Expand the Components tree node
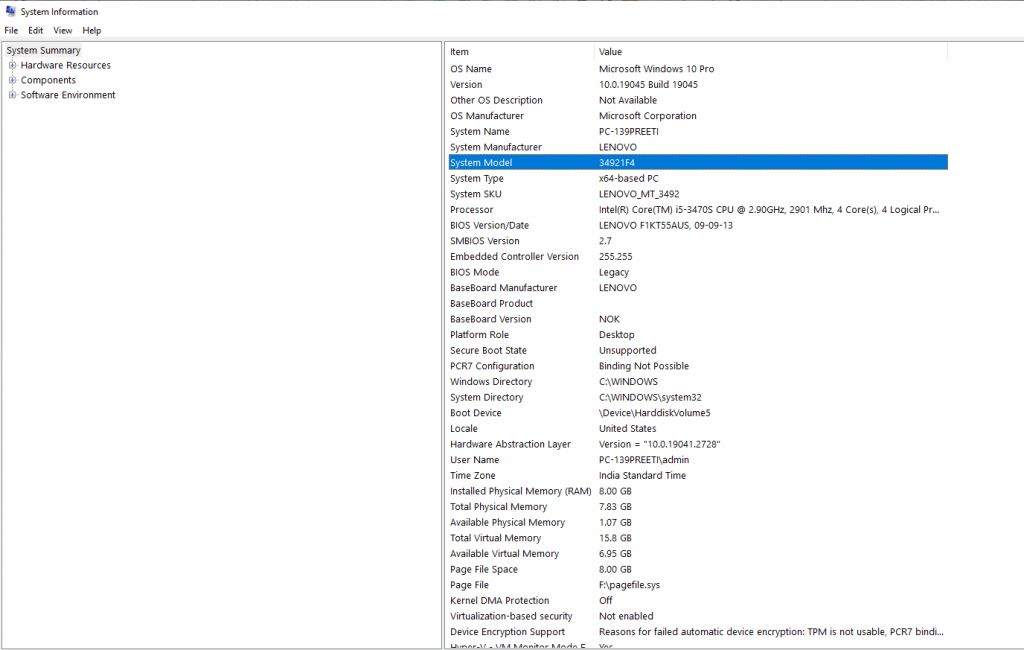 12,80
